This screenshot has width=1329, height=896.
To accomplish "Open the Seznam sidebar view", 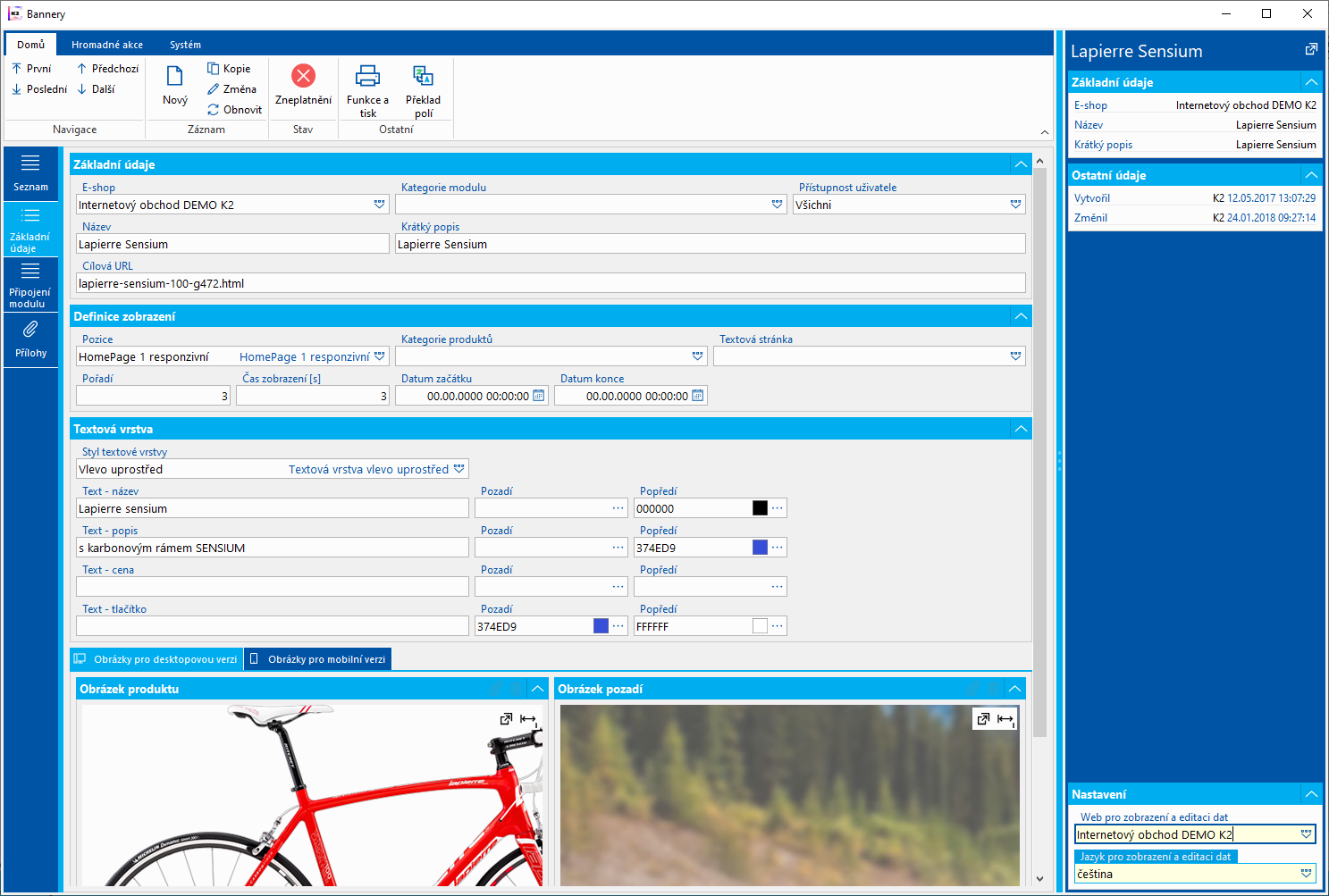I will click(30, 173).
